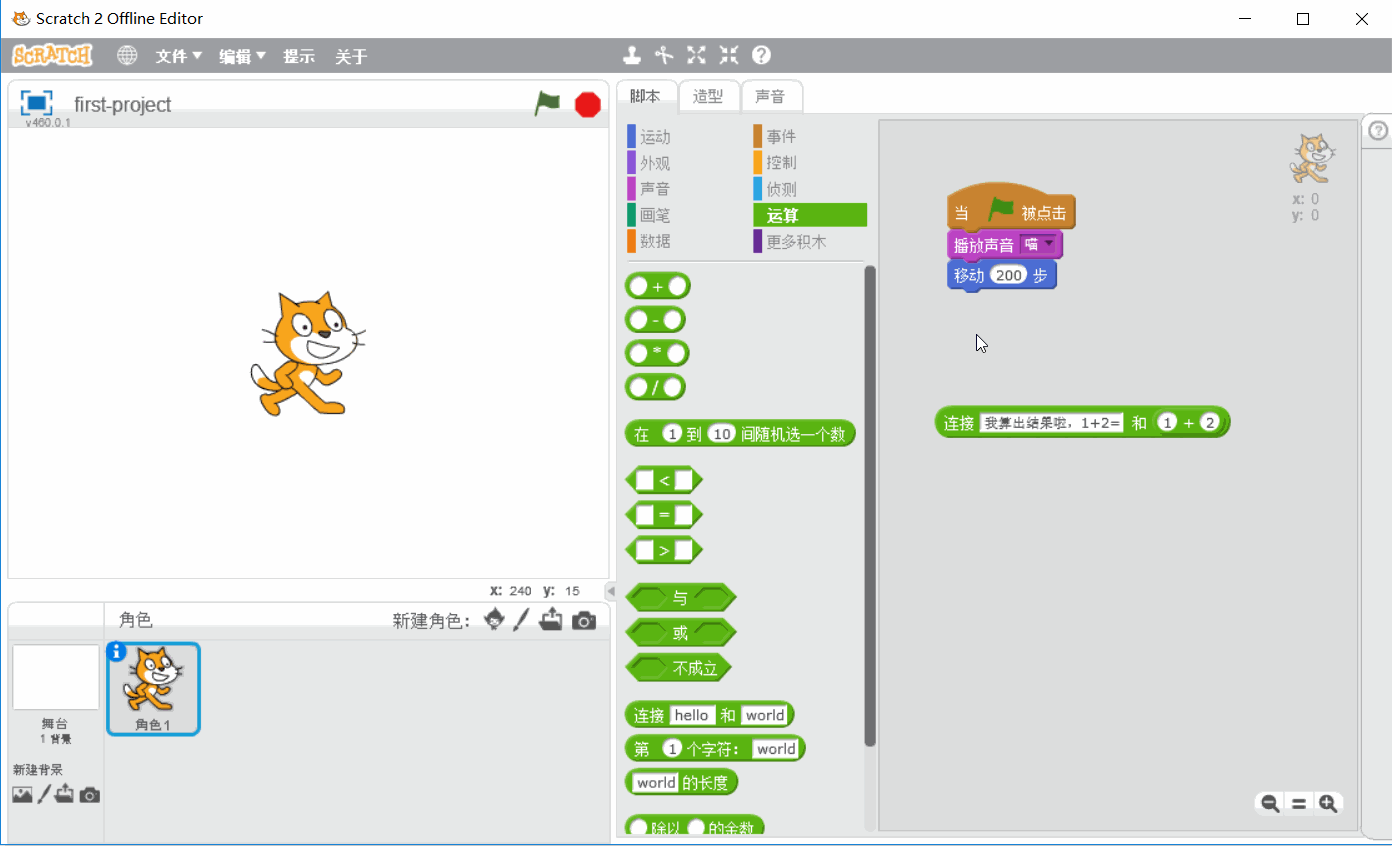The width and height of the screenshot is (1392, 846).
Task: Click the 或 boolean block
Action: tap(680, 632)
